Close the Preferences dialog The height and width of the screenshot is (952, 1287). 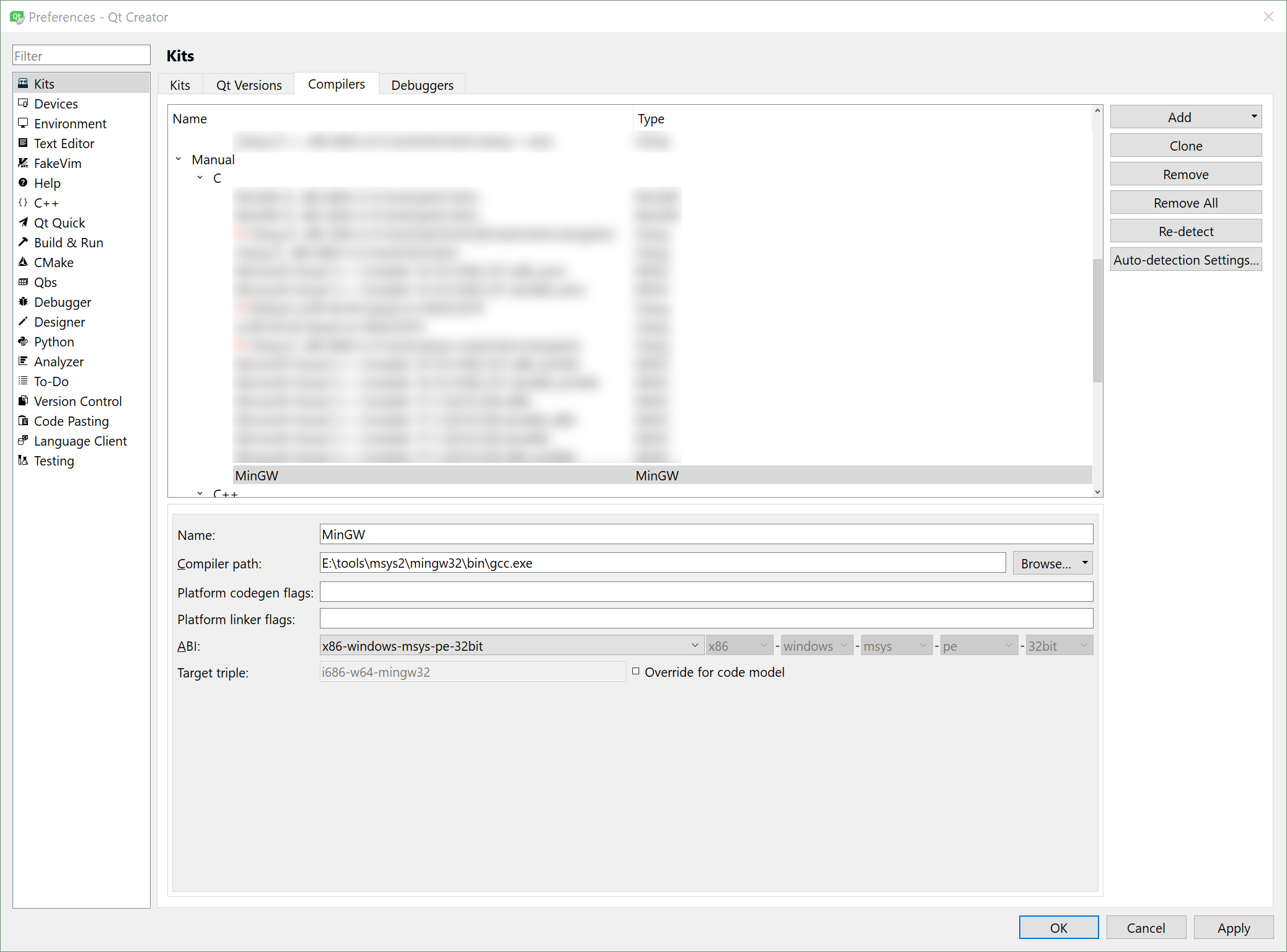tap(1268, 17)
